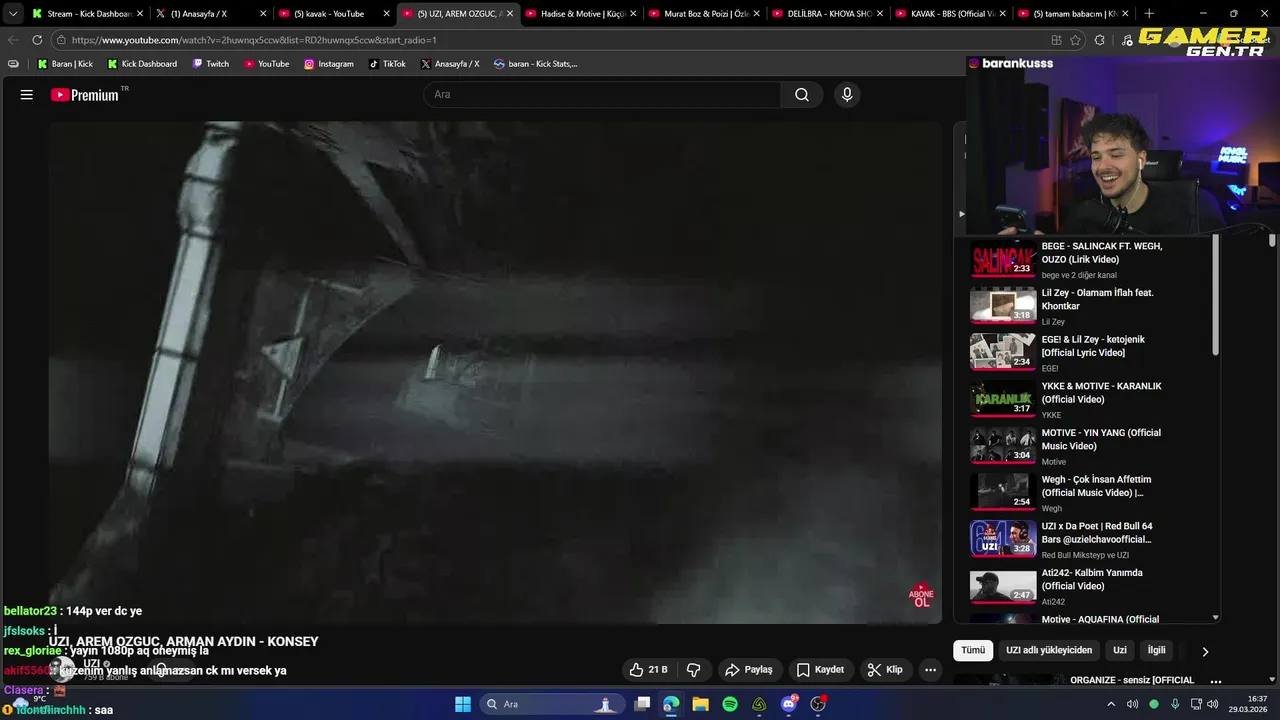Image resolution: width=1280 pixels, height=720 pixels.
Task: Open Spotify from the taskbar
Action: tap(730, 704)
